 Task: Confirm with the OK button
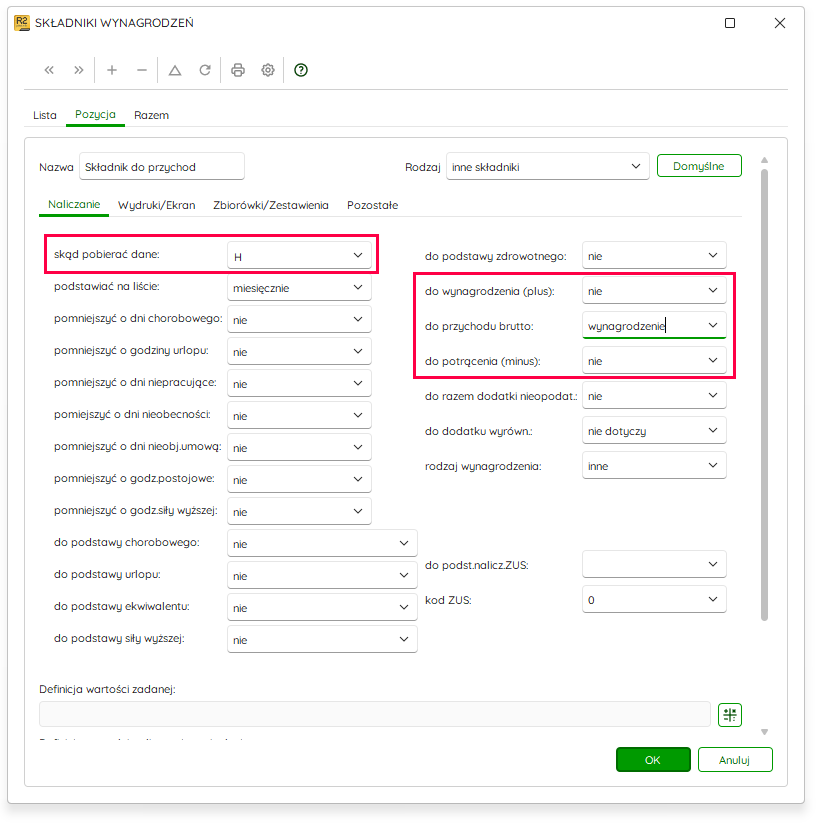click(653, 759)
